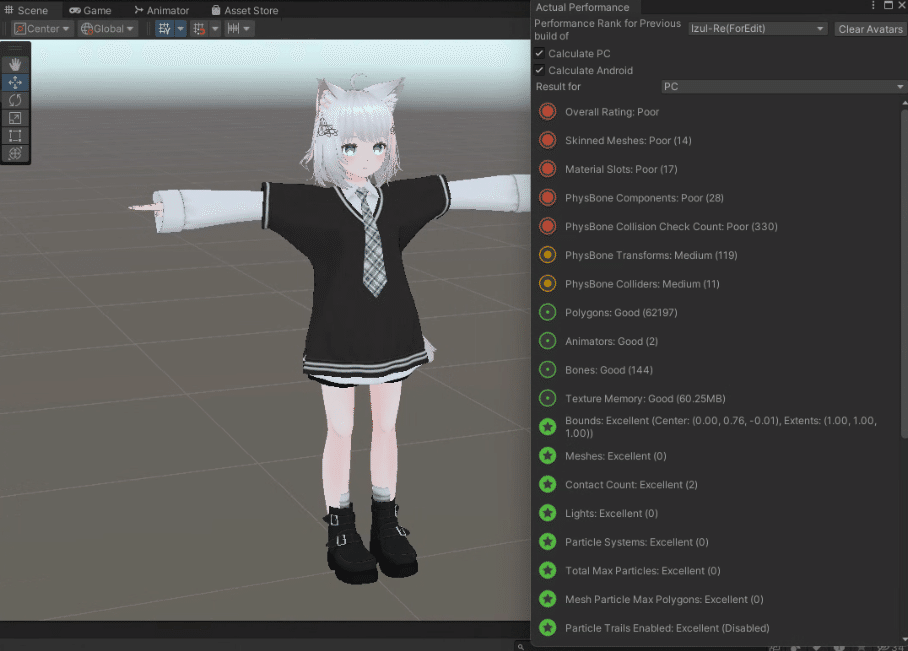Select the Move tool
This screenshot has height=651, width=908.
pos(15,81)
